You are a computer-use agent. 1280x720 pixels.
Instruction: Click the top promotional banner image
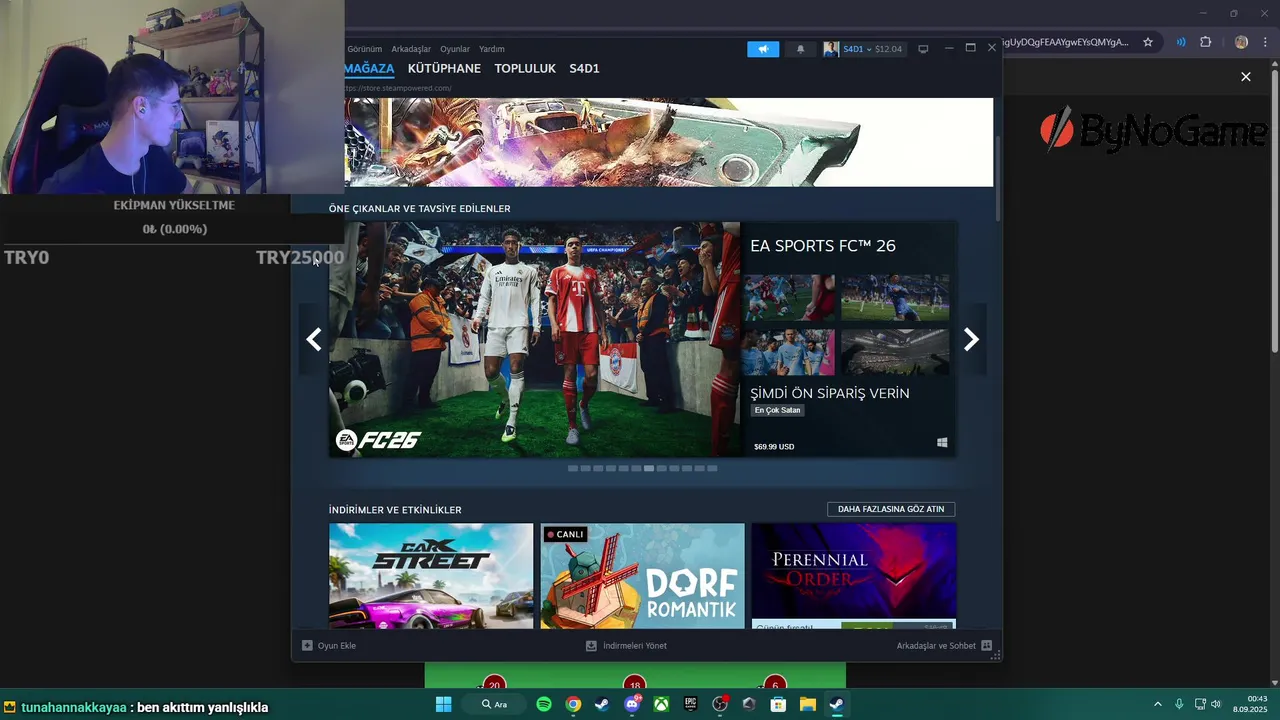(669, 142)
